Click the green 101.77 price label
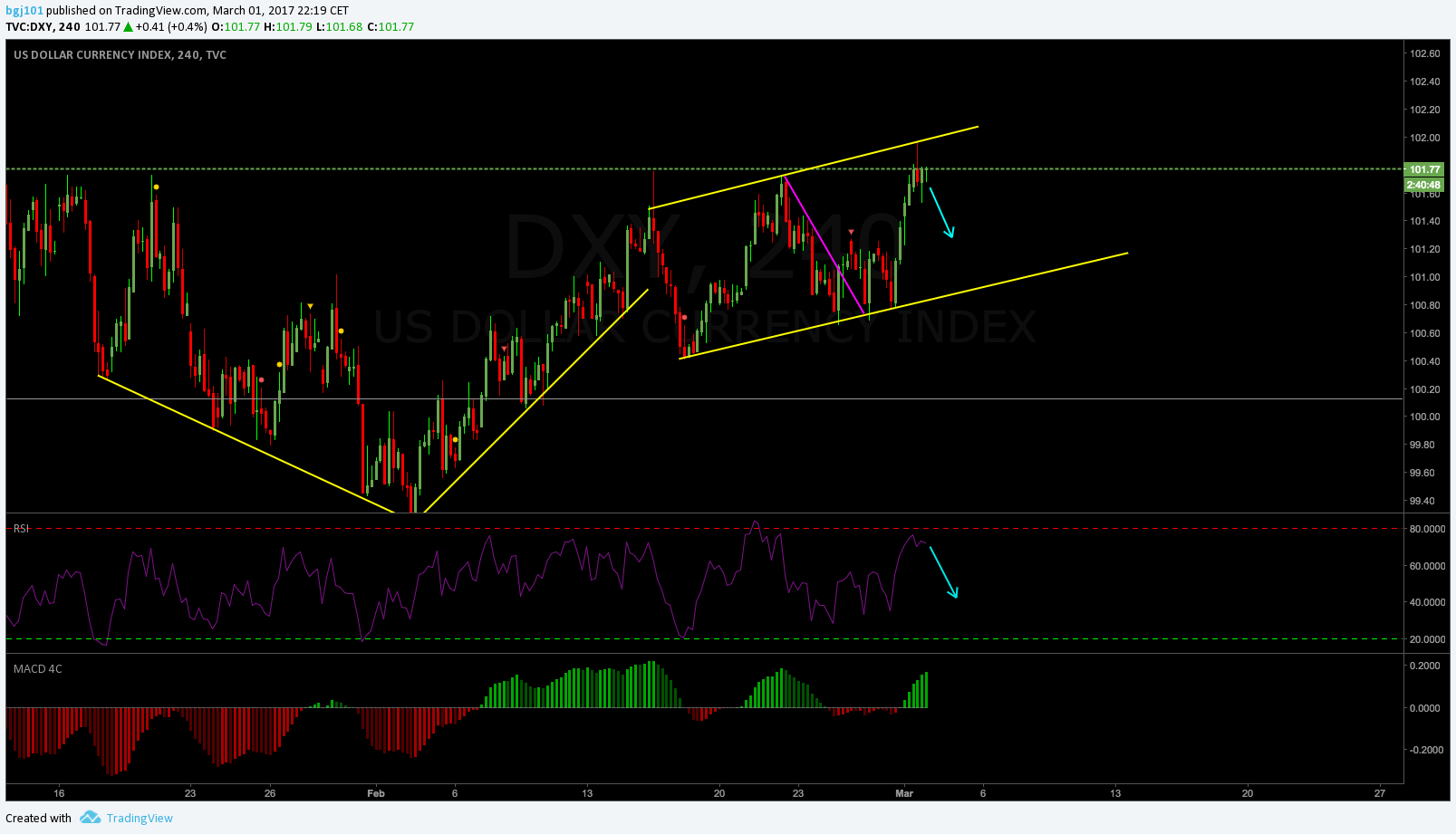1456x834 pixels. point(1425,169)
